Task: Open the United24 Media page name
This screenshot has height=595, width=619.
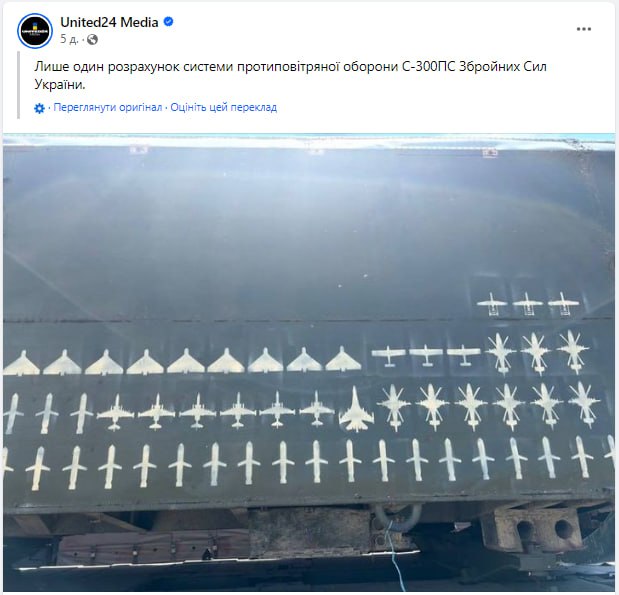Action: click(x=109, y=22)
